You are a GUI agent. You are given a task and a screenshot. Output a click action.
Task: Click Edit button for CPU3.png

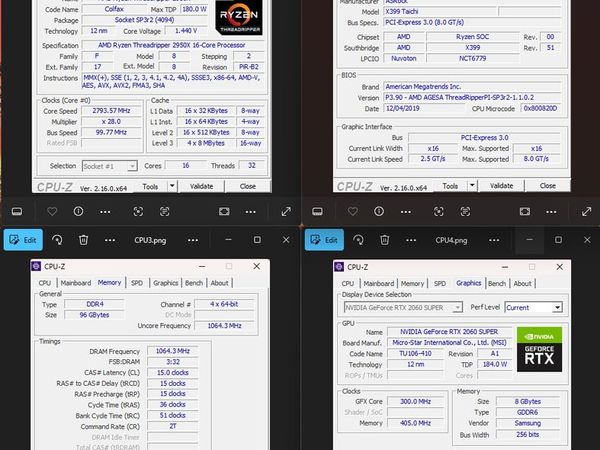[x=23, y=240]
